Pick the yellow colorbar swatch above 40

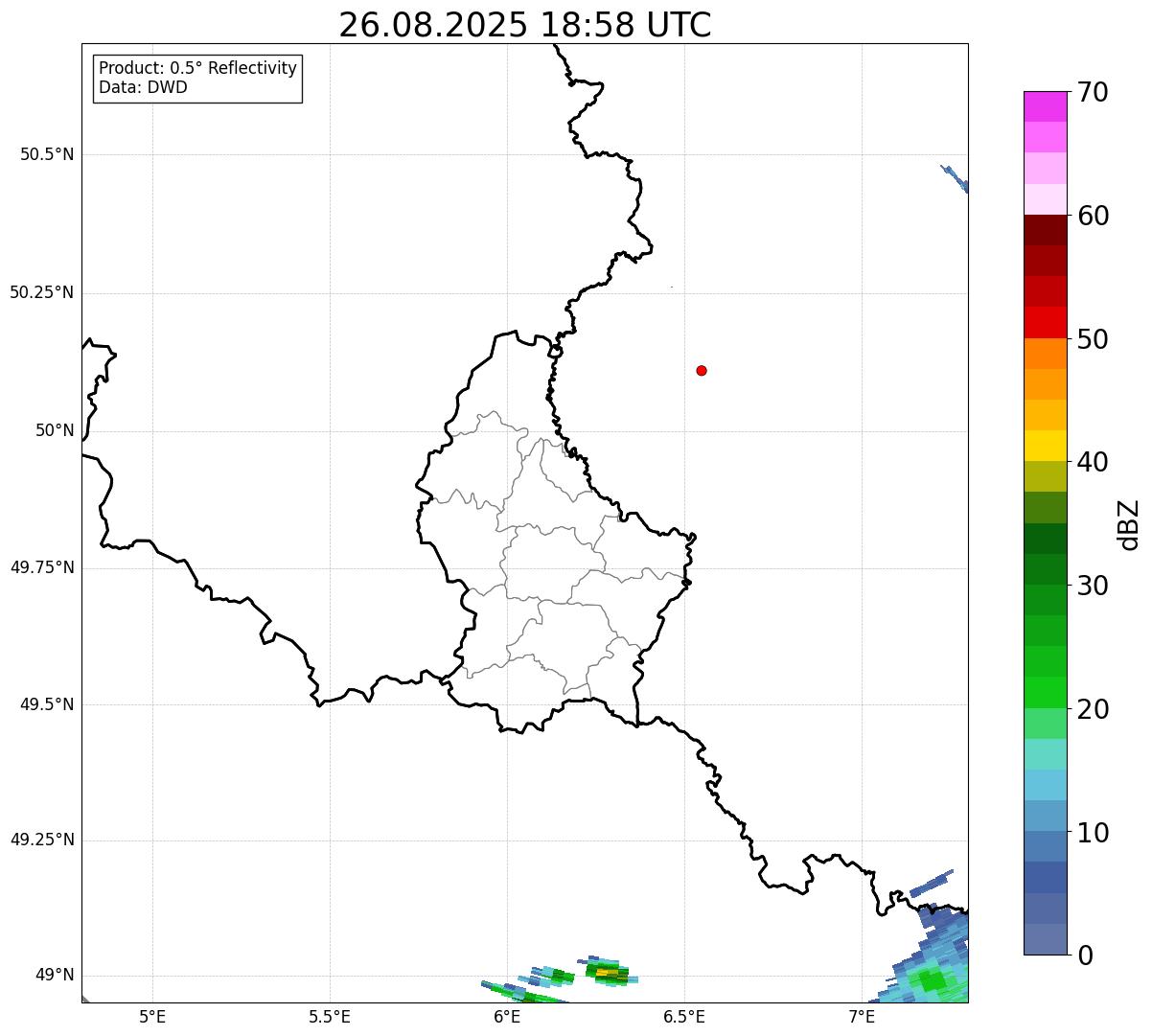click(1045, 446)
